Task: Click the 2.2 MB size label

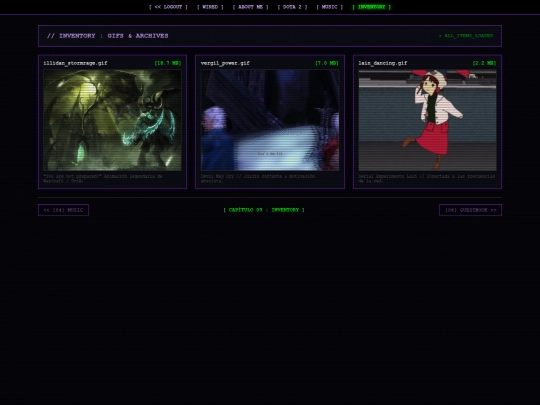Action: point(484,63)
